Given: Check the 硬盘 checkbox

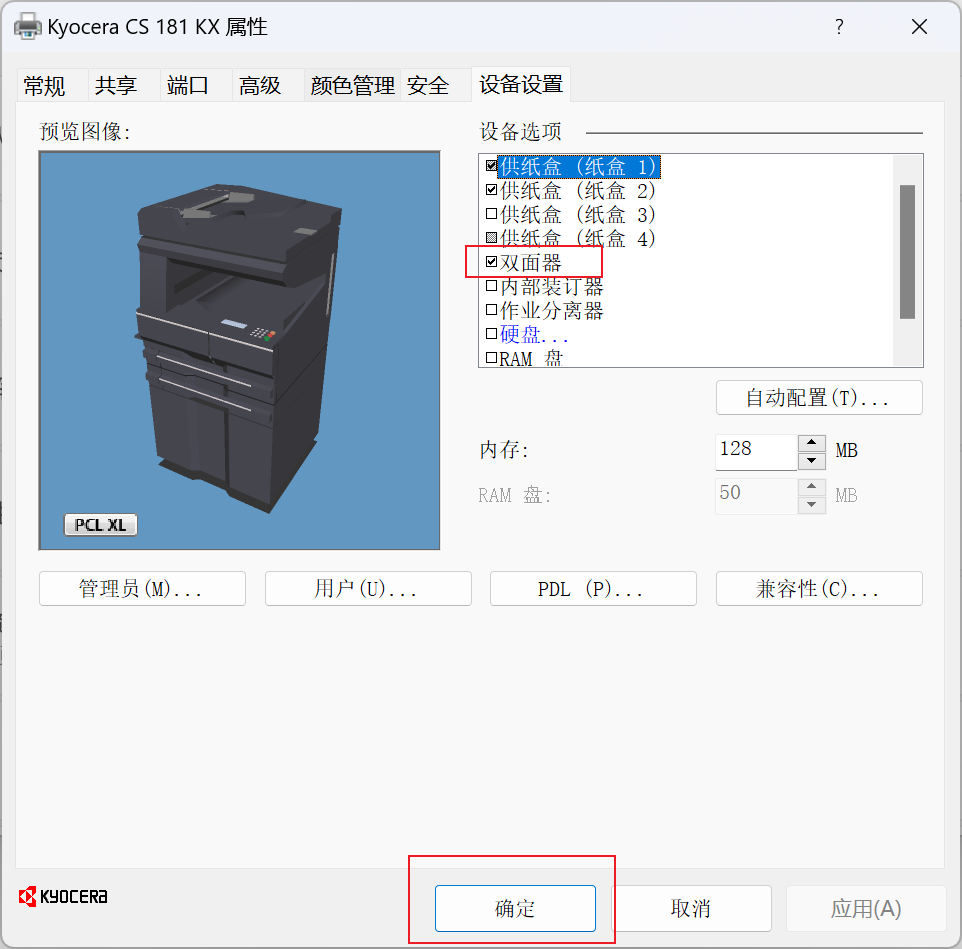Looking at the screenshot, I should click(x=491, y=334).
